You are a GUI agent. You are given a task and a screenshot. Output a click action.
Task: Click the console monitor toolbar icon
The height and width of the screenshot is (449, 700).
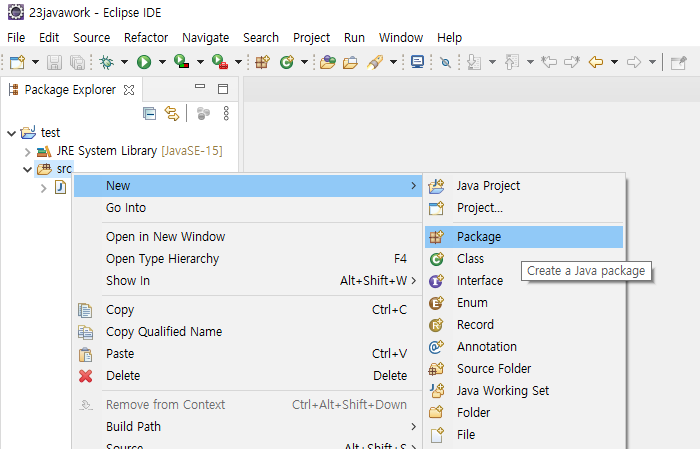(x=417, y=62)
